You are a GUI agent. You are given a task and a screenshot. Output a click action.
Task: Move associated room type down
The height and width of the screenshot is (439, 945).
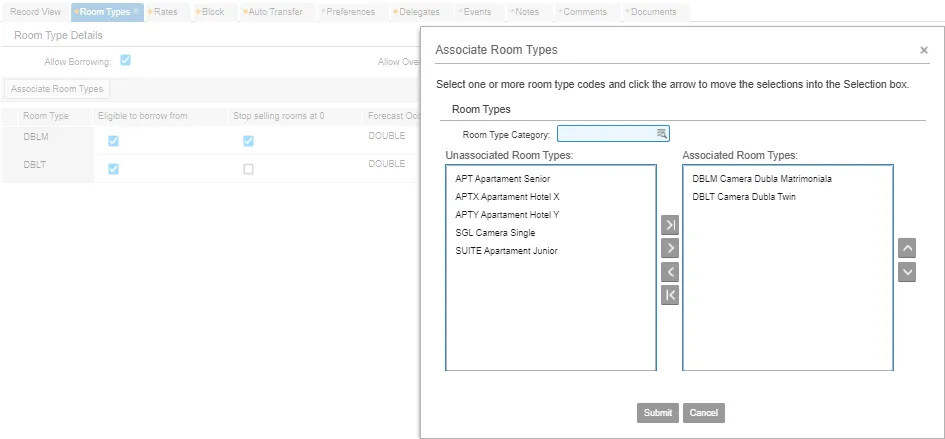906,272
